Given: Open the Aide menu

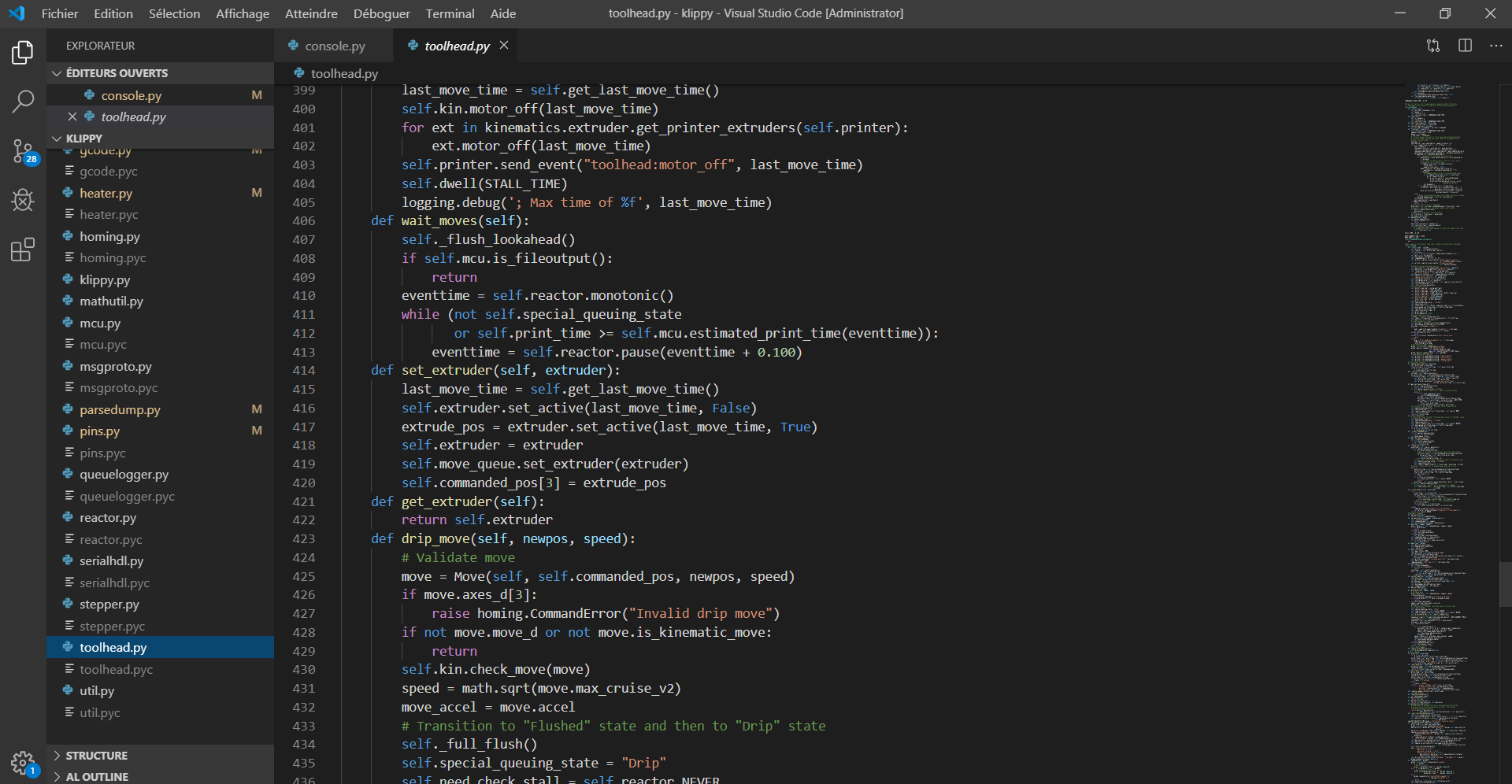Looking at the screenshot, I should tap(503, 13).
